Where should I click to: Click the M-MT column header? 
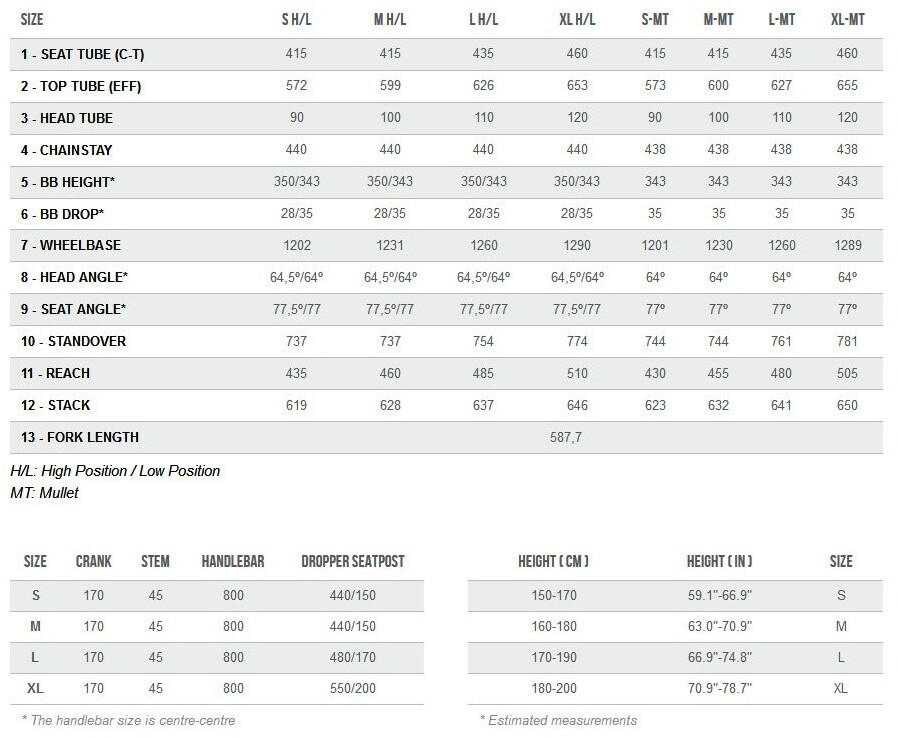pos(718,20)
